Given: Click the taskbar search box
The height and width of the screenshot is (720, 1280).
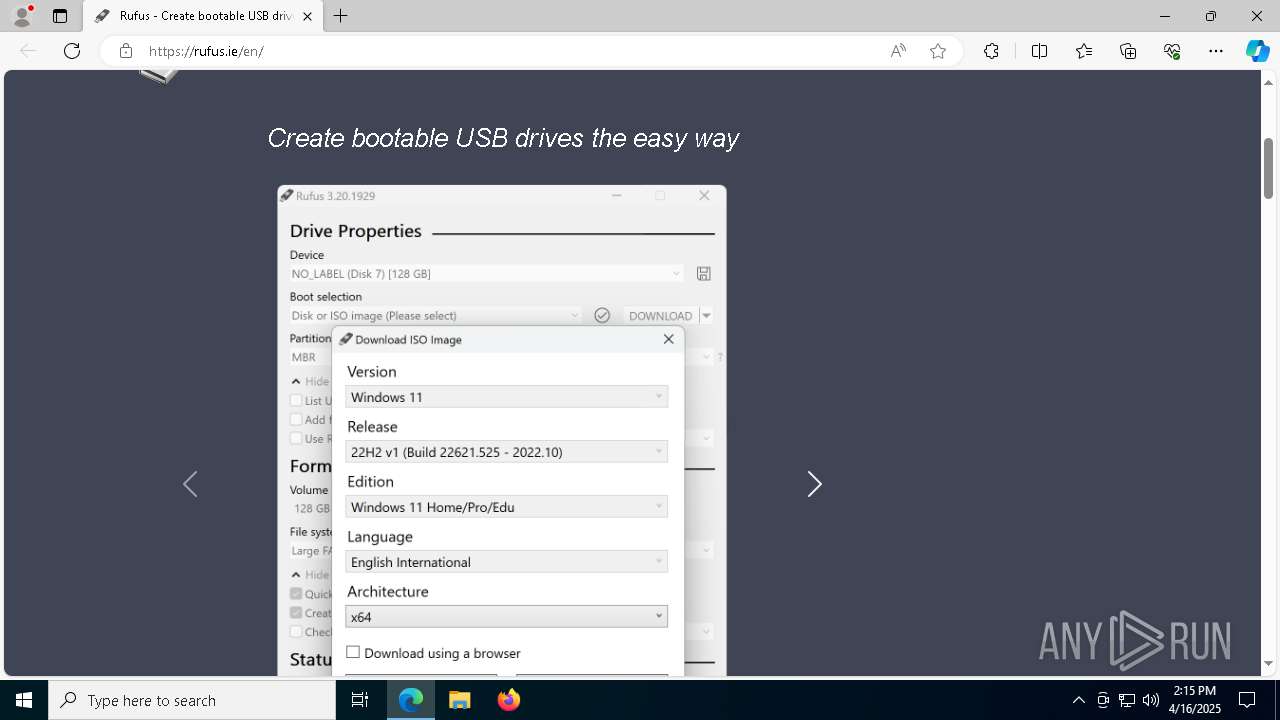Looking at the screenshot, I should [x=192, y=700].
